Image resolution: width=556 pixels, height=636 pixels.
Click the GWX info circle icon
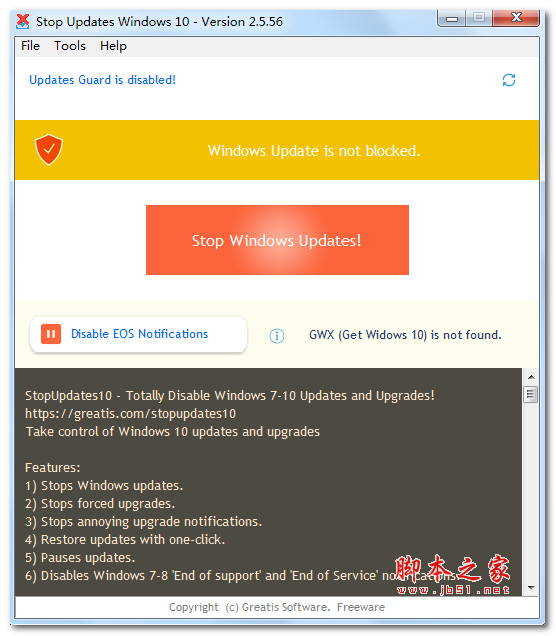(x=277, y=335)
